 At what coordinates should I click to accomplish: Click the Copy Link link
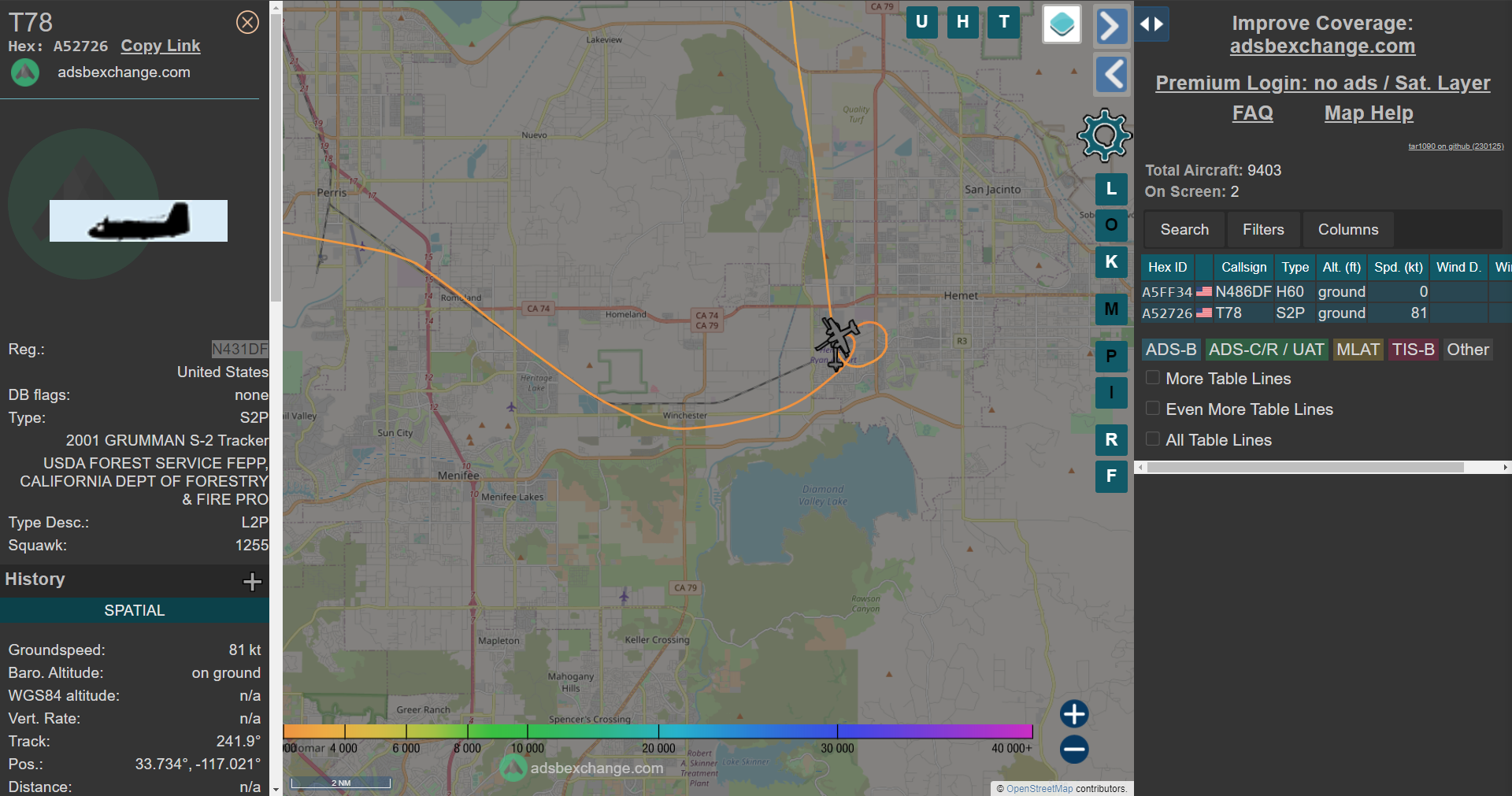point(161,46)
